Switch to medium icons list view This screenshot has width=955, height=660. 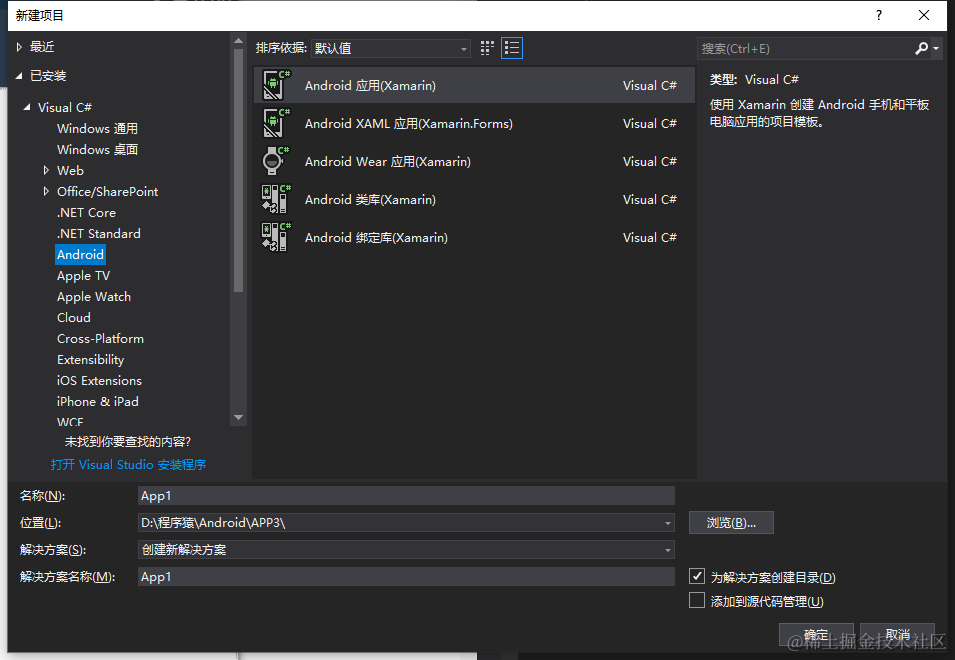tap(512, 48)
